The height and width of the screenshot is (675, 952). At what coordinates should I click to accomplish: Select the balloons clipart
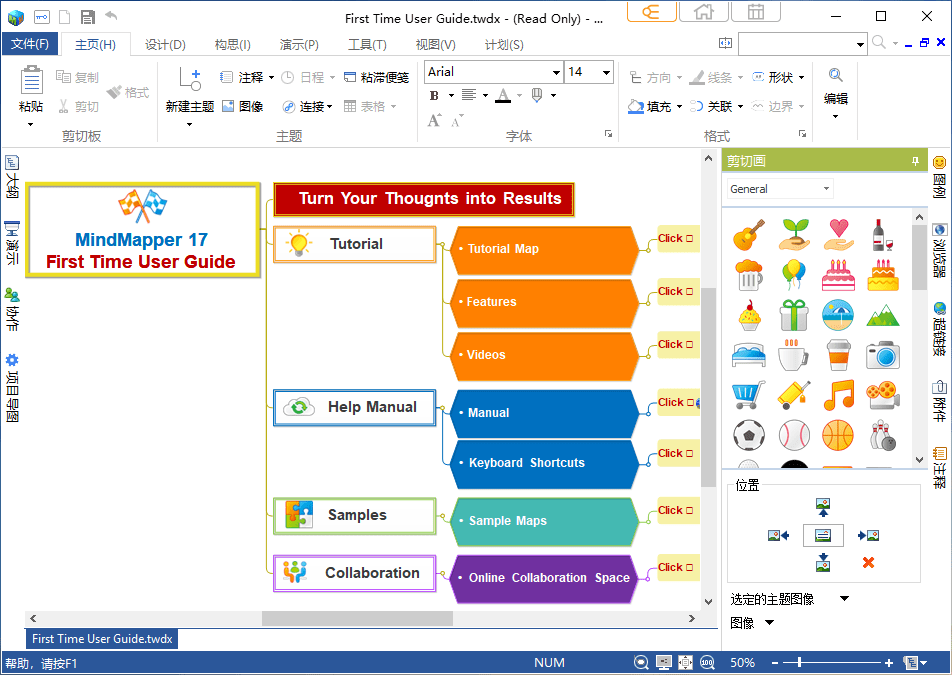point(794,275)
